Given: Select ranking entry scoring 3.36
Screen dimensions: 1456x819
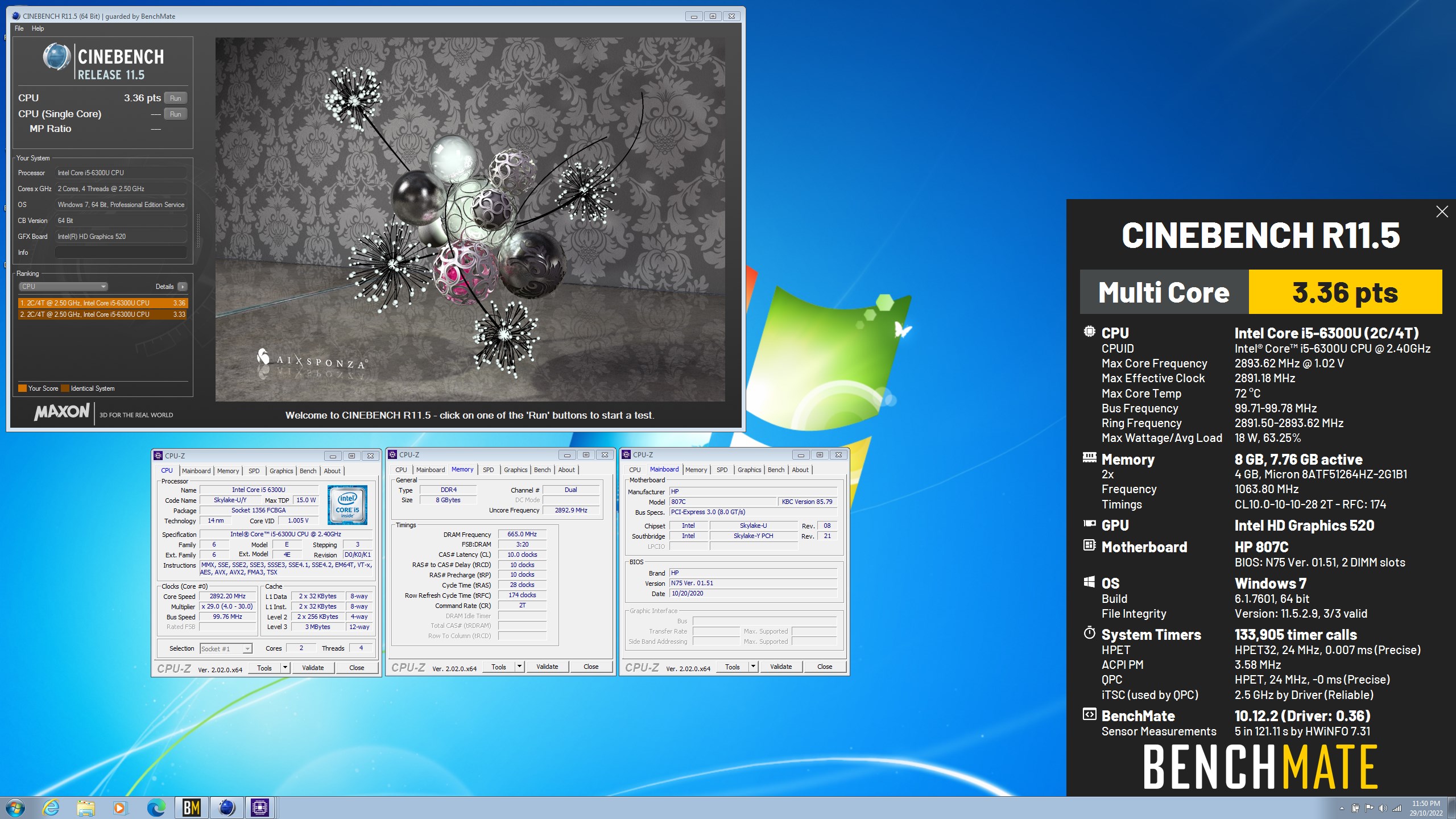Looking at the screenshot, I should coord(102,303).
